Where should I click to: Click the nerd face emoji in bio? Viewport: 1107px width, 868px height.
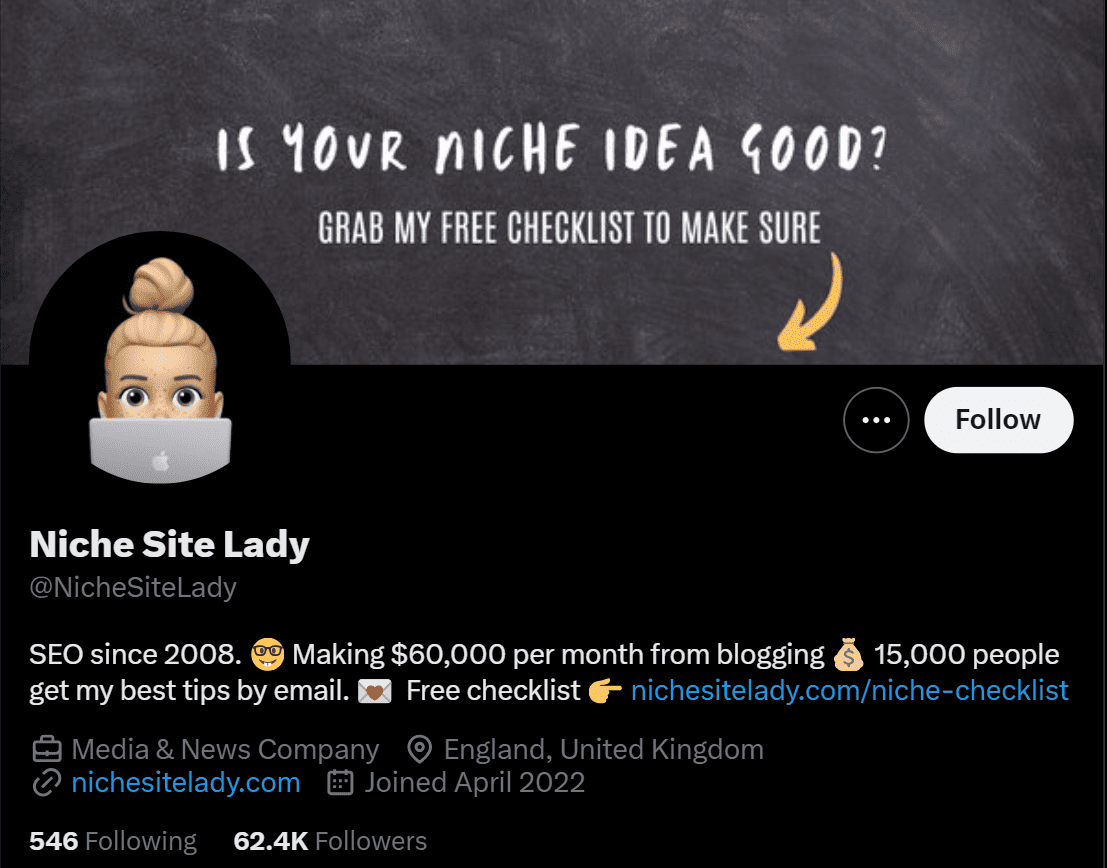(x=268, y=655)
